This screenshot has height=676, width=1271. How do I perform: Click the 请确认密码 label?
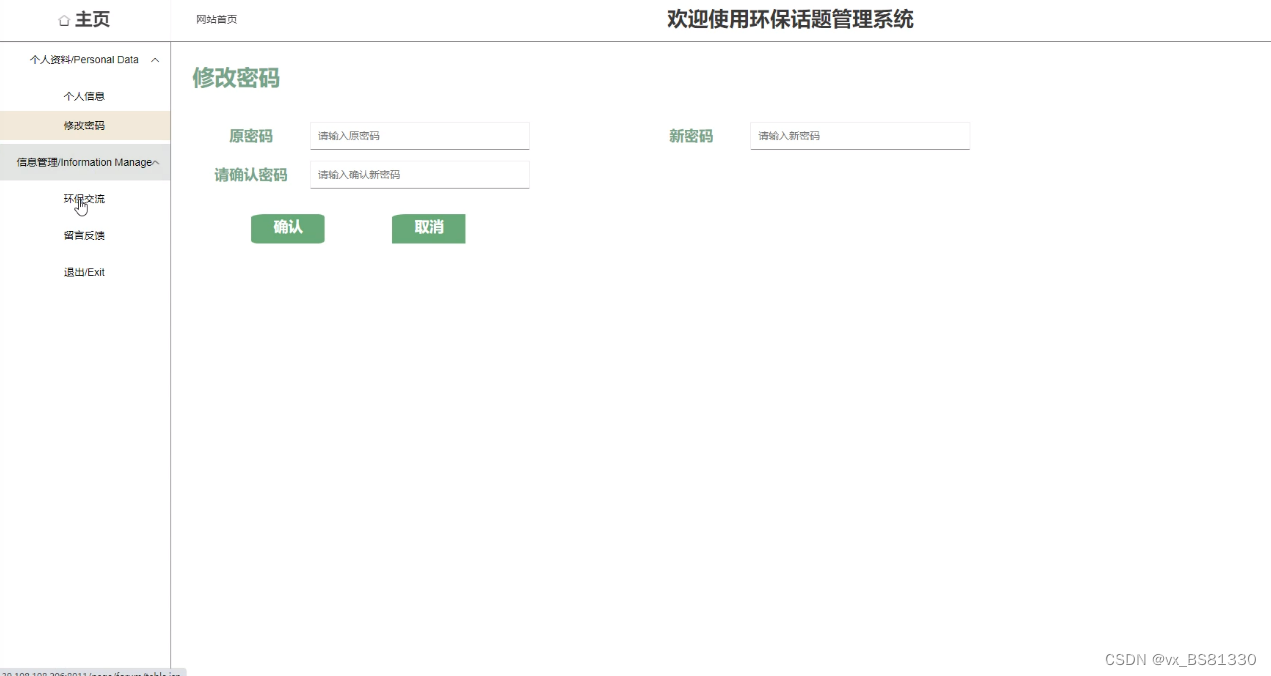[251, 175]
